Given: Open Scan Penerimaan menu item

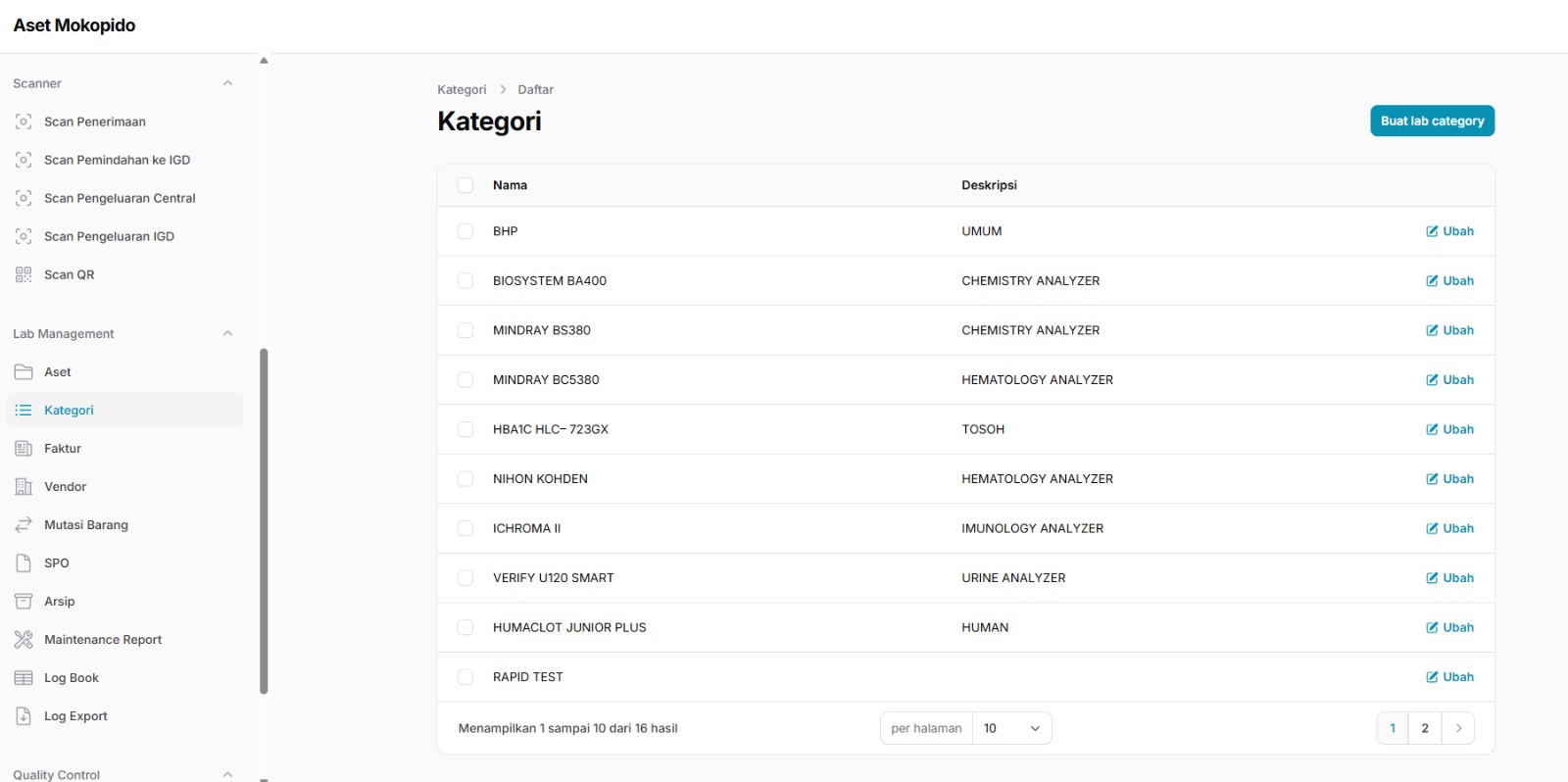Looking at the screenshot, I should click(94, 122).
